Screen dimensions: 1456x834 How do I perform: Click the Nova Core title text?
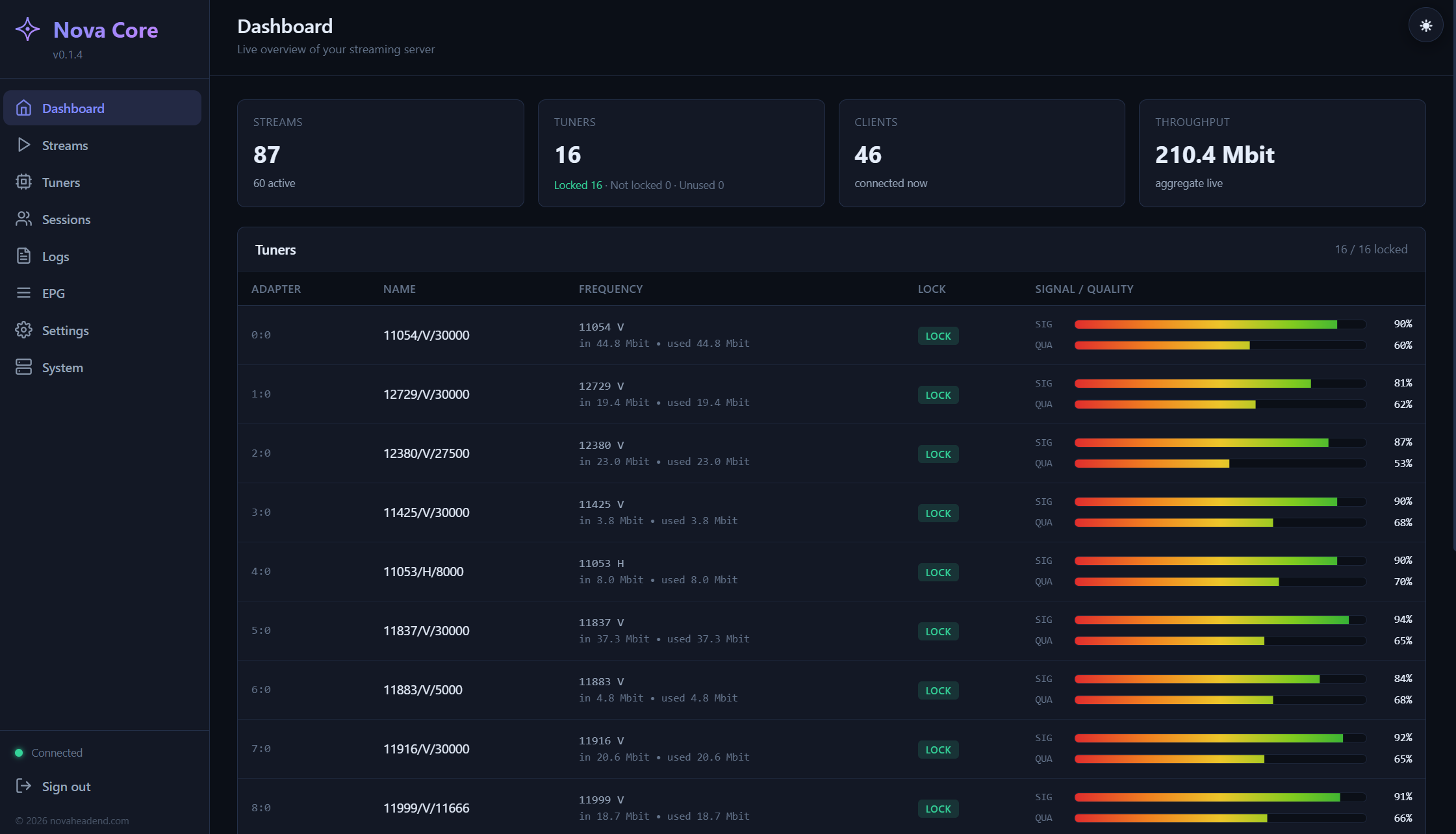coord(106,30)
